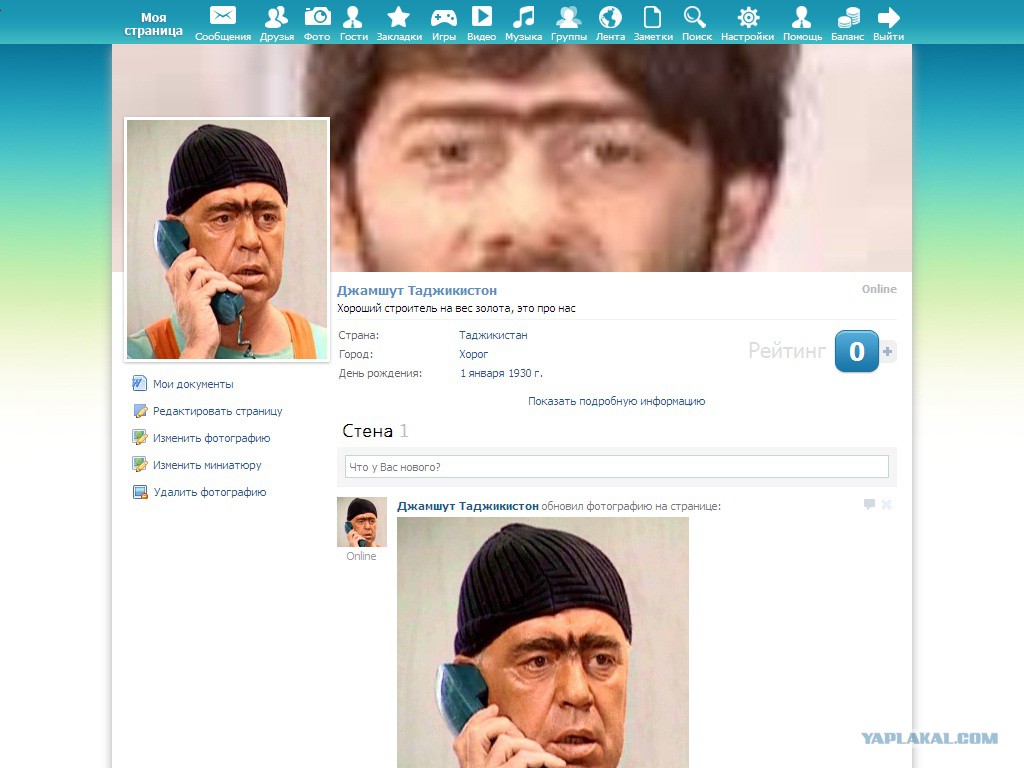This screenshot has height=768, width=1024.
Task: Focus the 'Что у Вас нового?' field
Action: [x=616, y=467]
